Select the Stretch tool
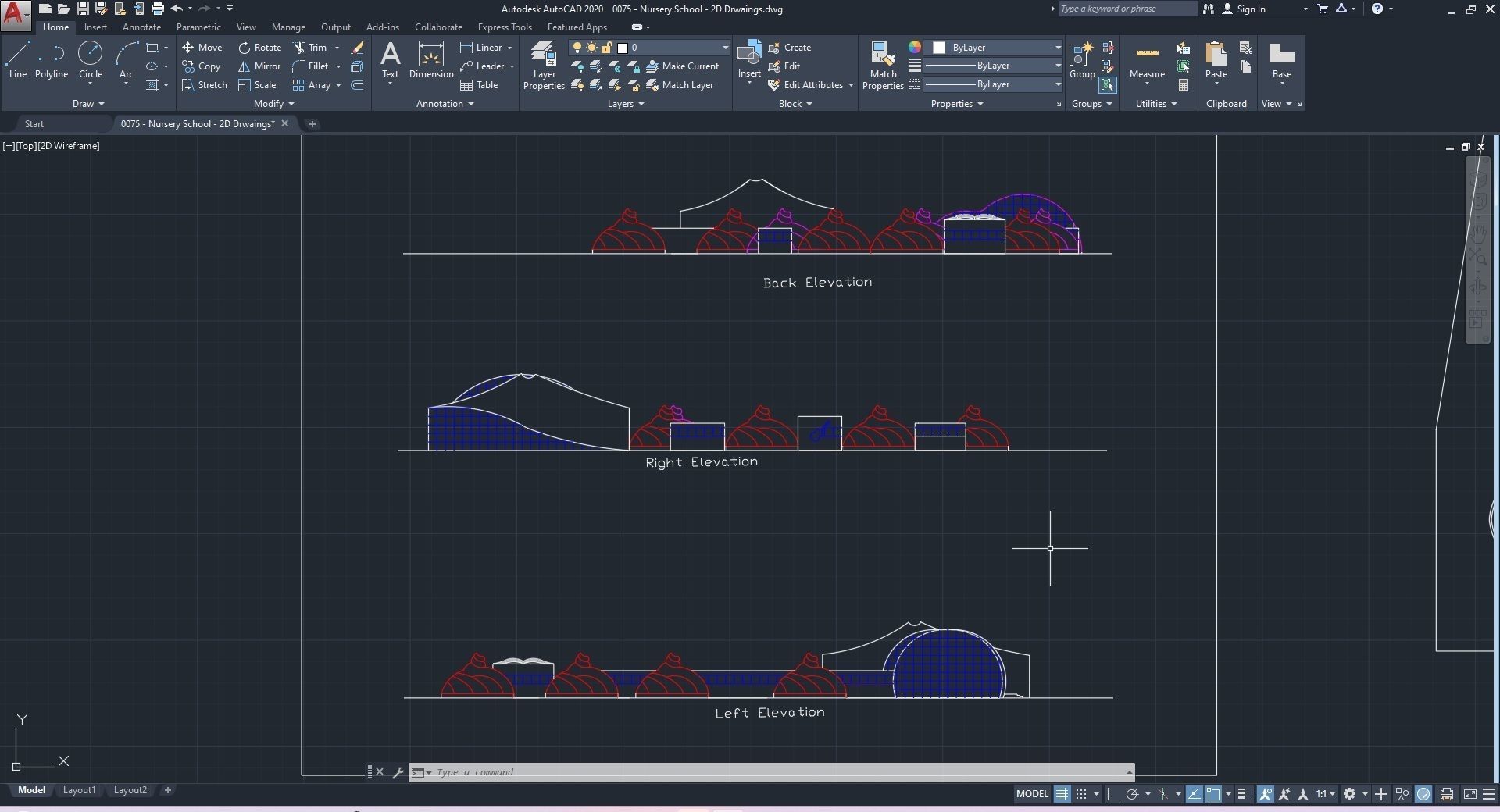 click(205, 85)
